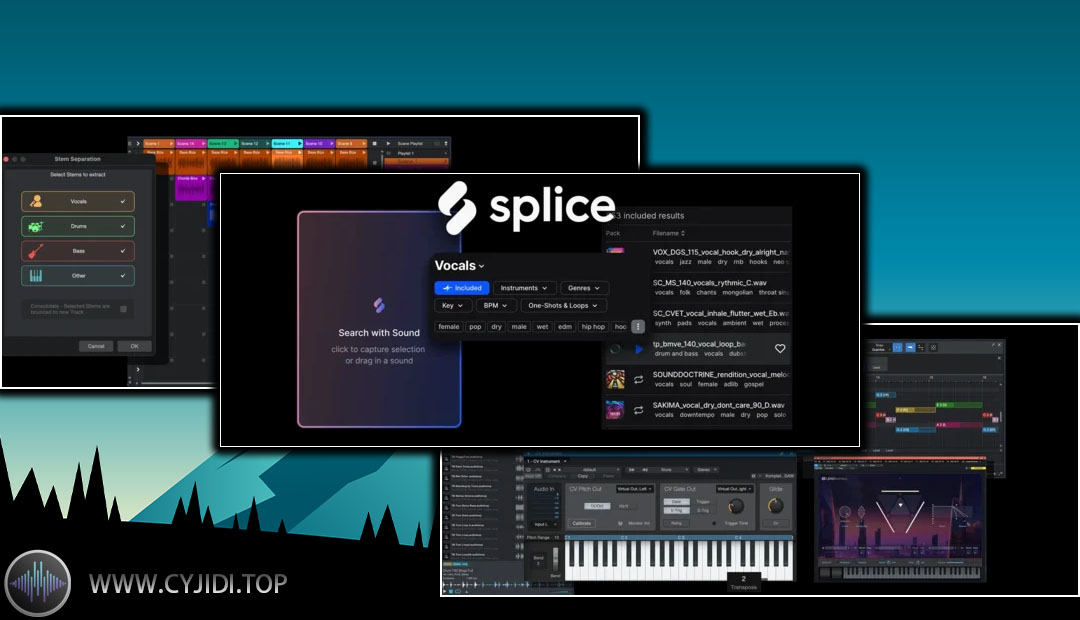Click the red bass guitar icon
The height and width of the screenshot is (620, 1080).
(x=36, y=251)
